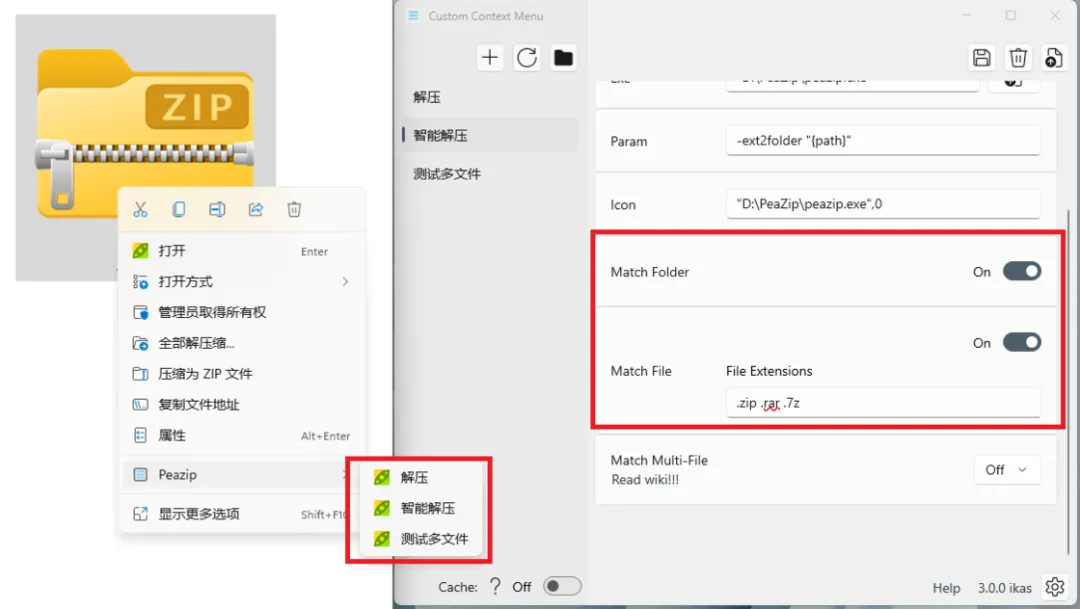This screenshot has width=1080, height=609.
Task: Click the copy icon in context menu
Action: 178,209
